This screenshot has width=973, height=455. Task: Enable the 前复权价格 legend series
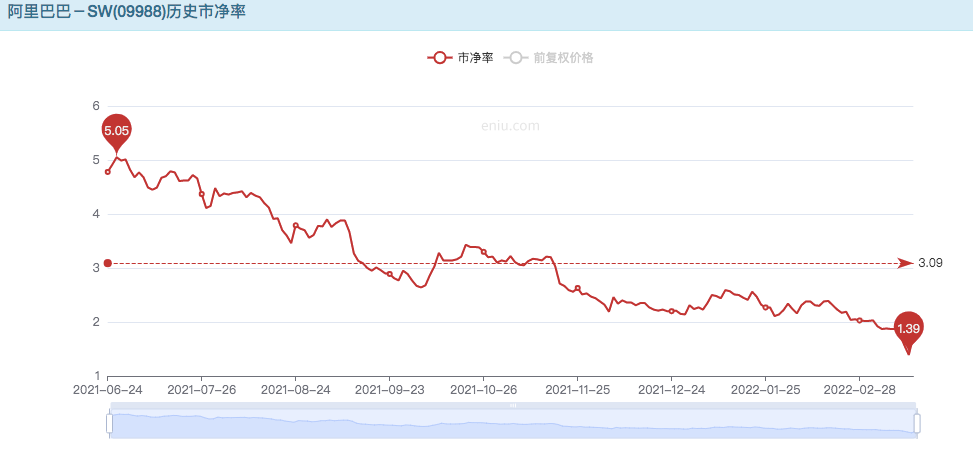(548, 58)
